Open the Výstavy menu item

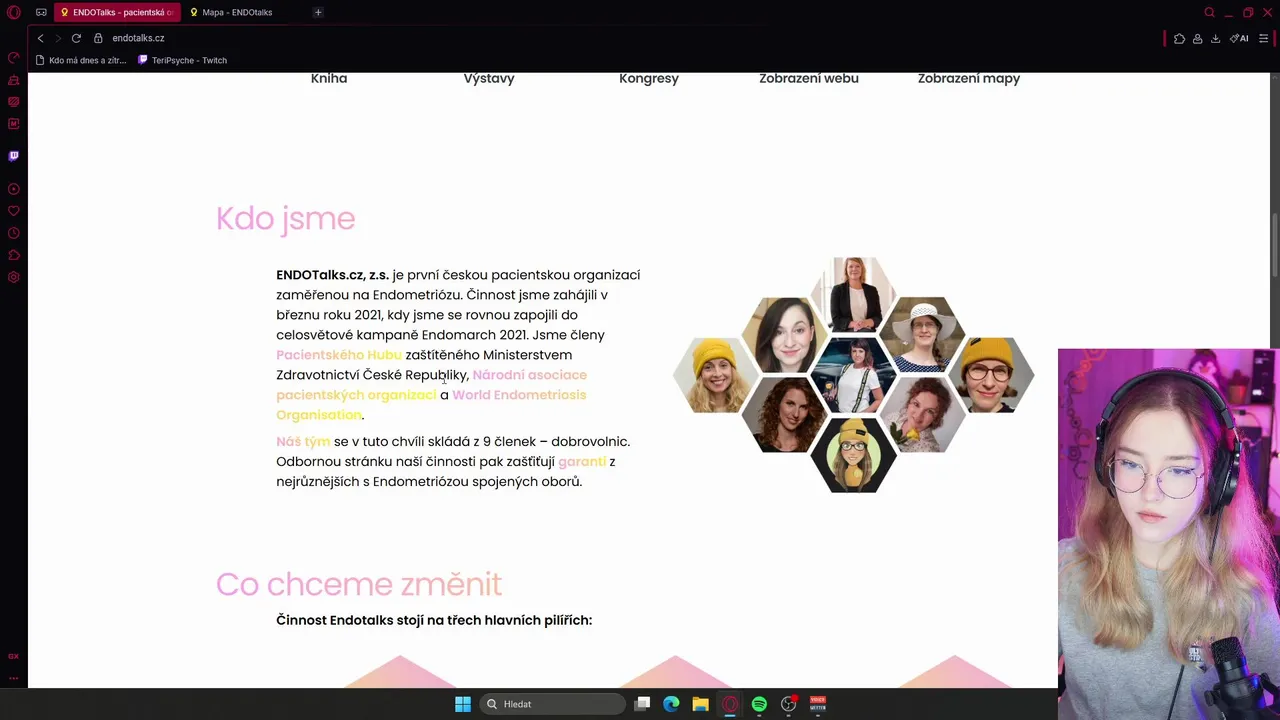(x=489, y=78)
